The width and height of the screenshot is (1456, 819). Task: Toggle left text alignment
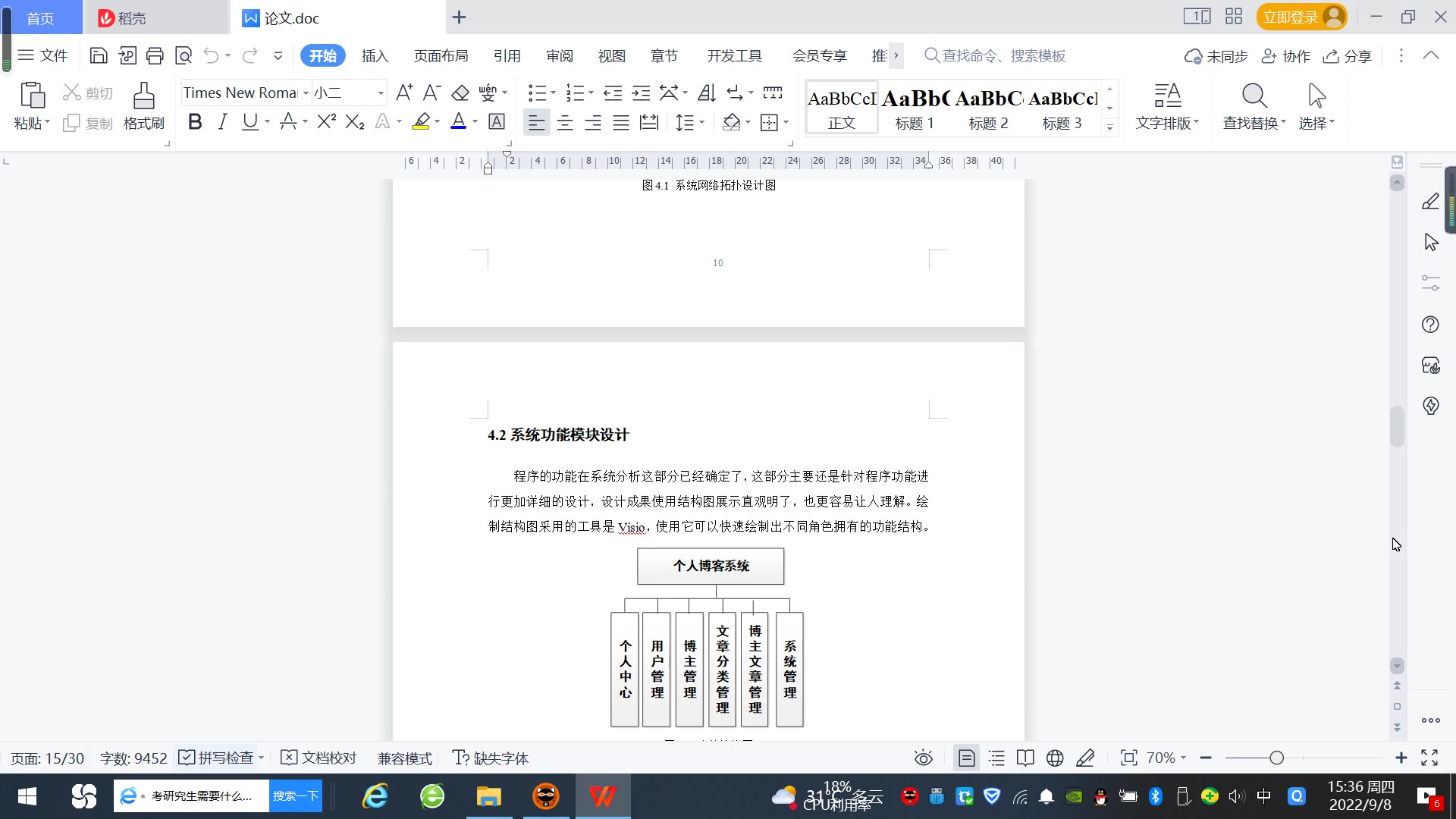[x=537, y=122]
